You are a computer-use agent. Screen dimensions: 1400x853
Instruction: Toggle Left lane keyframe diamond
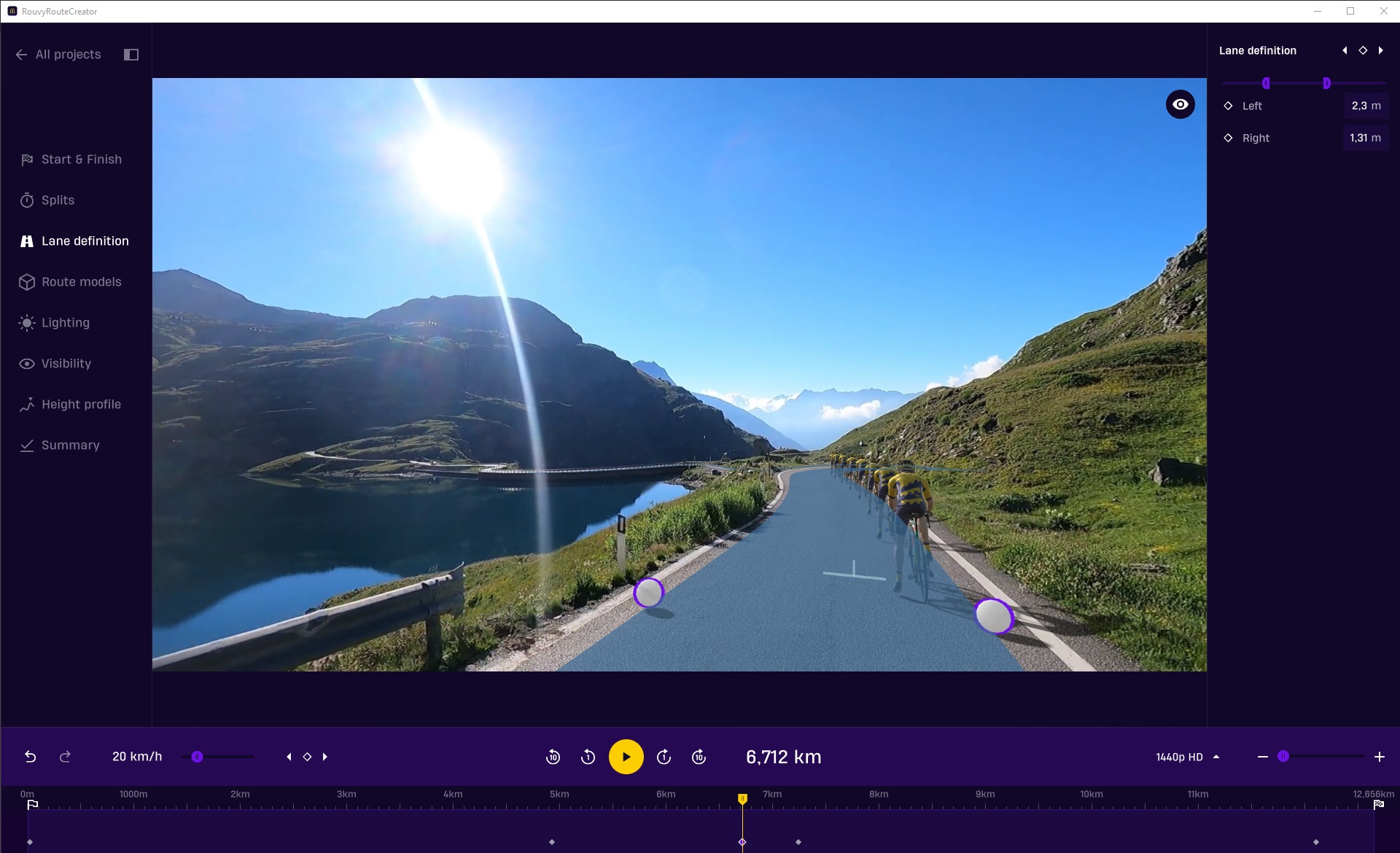[1228, 106]
